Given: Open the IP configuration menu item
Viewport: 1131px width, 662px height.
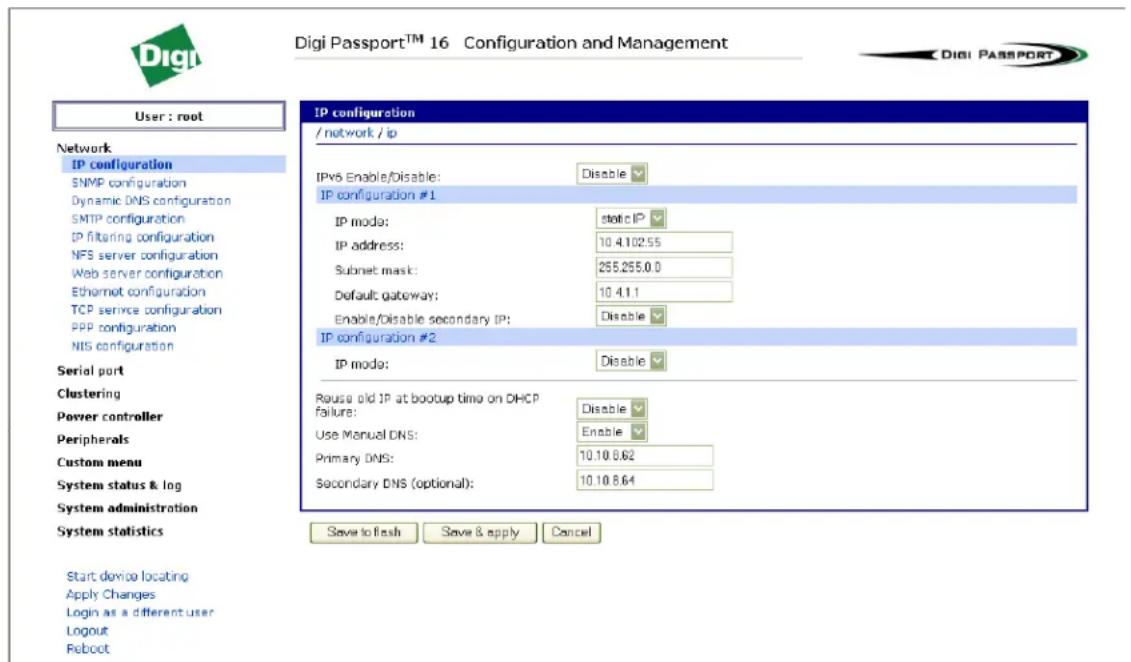Looking at the screenshot, I should (122, 164).
